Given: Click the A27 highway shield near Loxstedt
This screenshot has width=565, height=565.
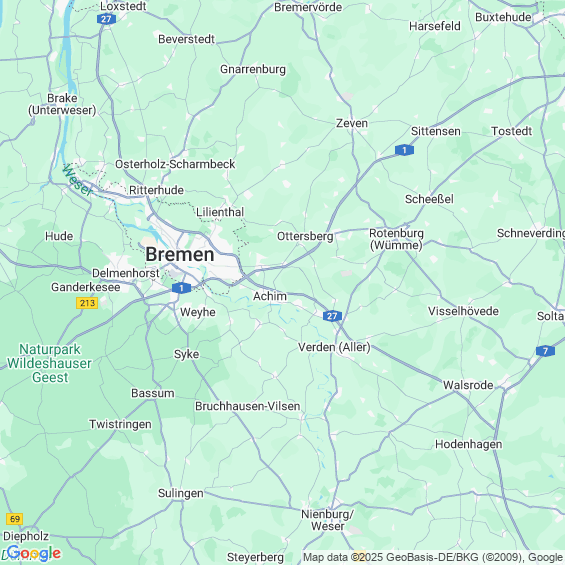Looking at the screenshot, I should [x=106, y=19].
